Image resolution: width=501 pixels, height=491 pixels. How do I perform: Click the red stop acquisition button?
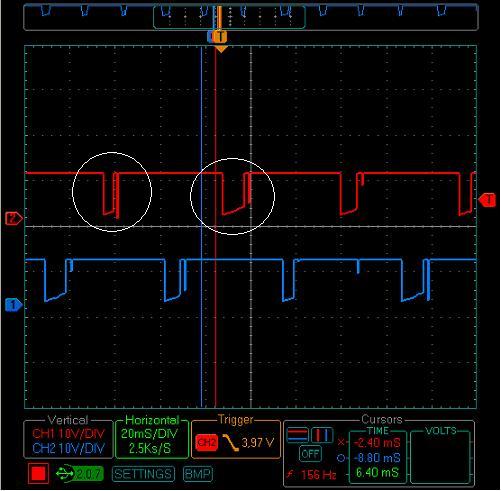pos(38,473)
